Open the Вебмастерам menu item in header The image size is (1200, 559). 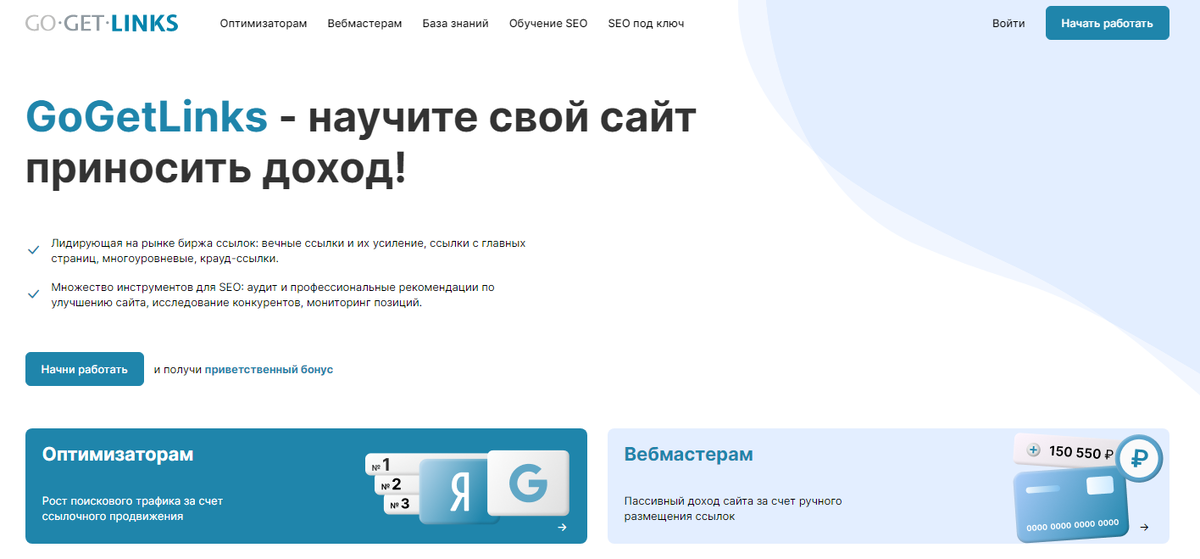click(365, 23)
